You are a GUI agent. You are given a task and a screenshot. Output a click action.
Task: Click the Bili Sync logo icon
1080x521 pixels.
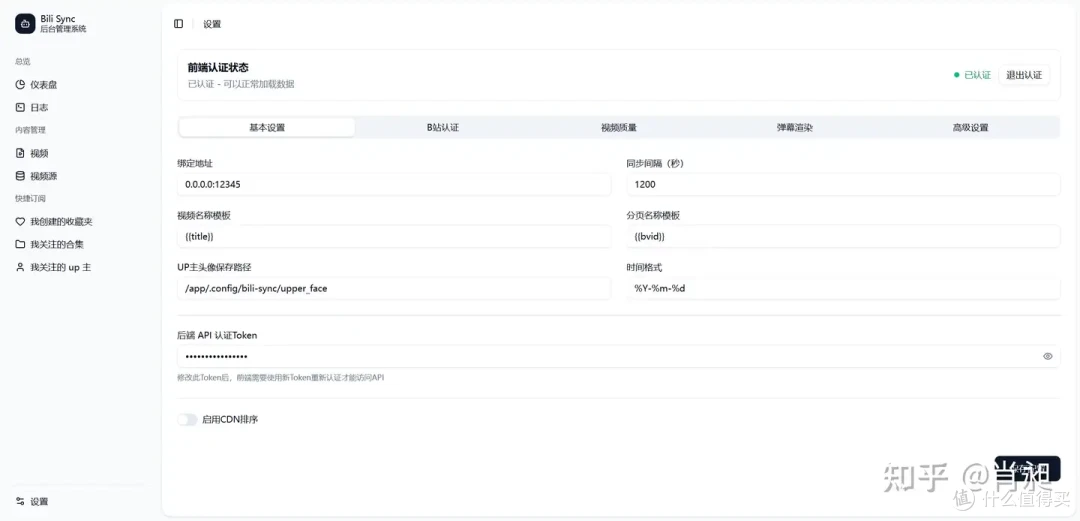(x=25, y=23)
